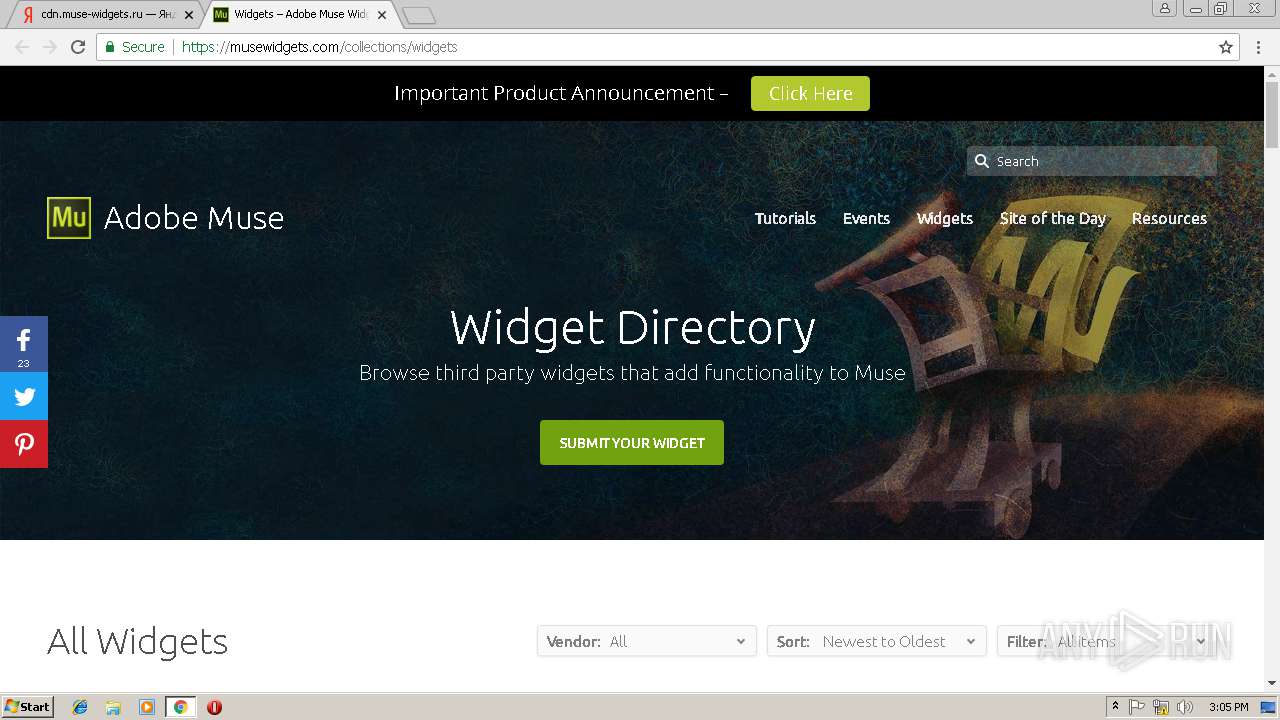Open the Vendor dropdown

[647, 641]
